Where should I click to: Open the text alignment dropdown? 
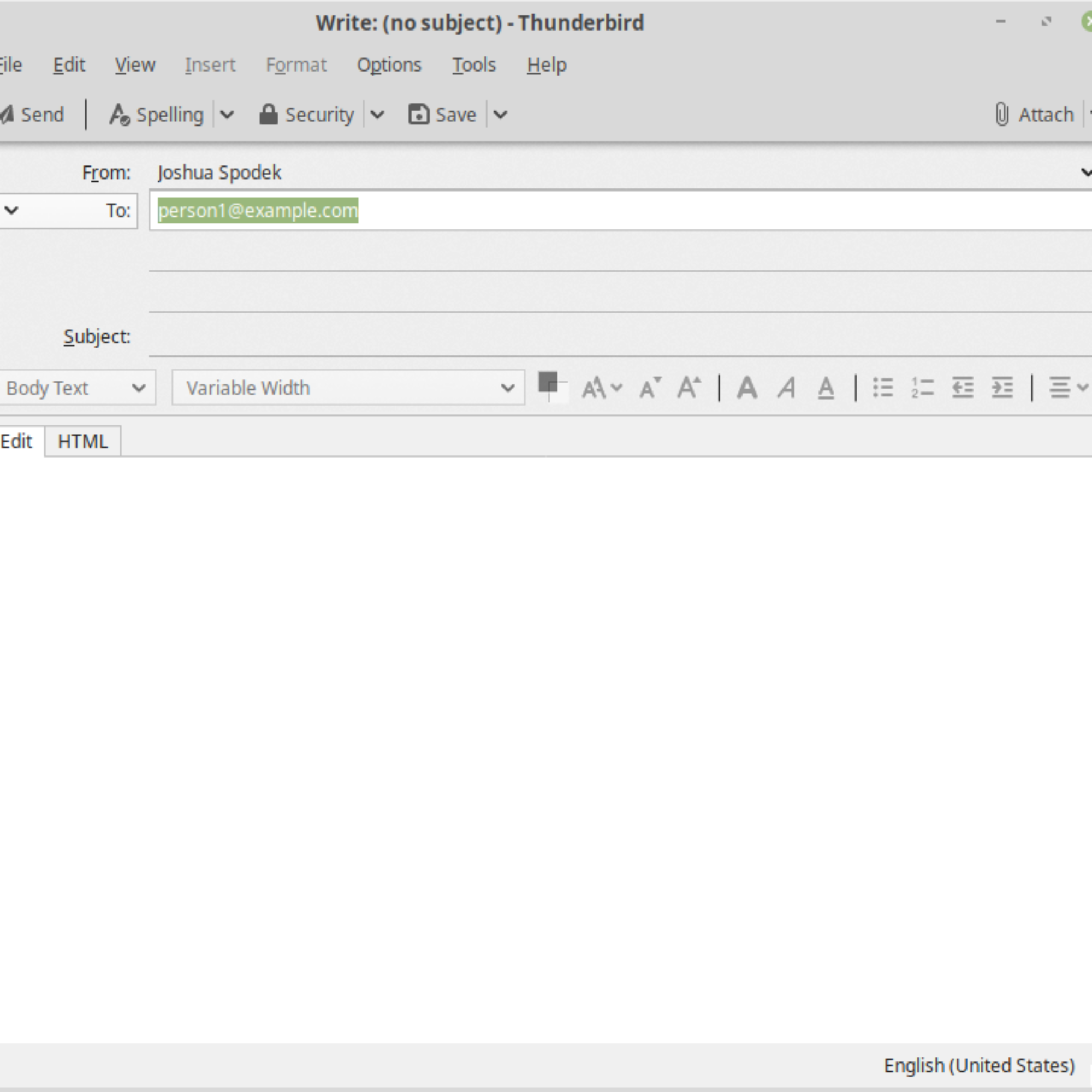(1069, 388)
